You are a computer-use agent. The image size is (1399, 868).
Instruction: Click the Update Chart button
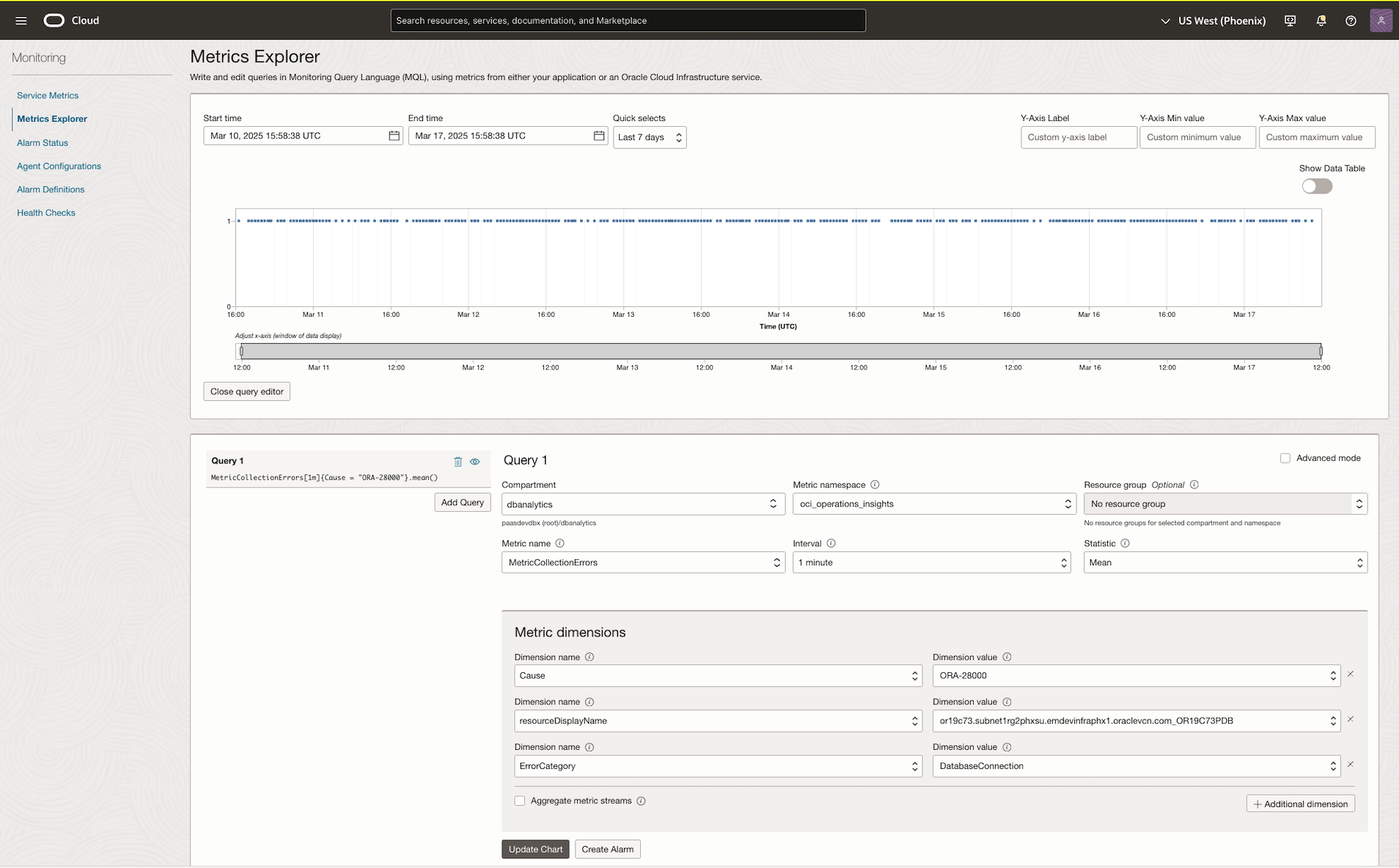pyautogui.click(x=535, y=849)
